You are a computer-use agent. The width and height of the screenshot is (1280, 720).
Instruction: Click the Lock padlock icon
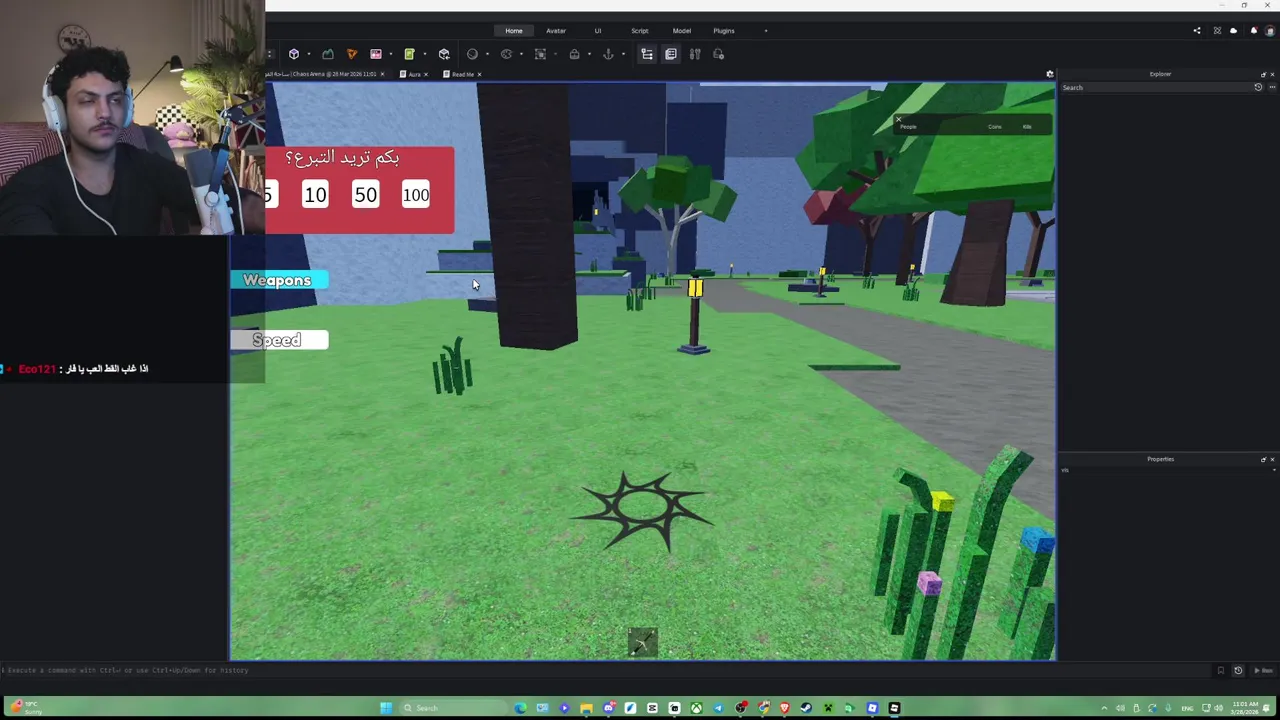click(574, 54)
